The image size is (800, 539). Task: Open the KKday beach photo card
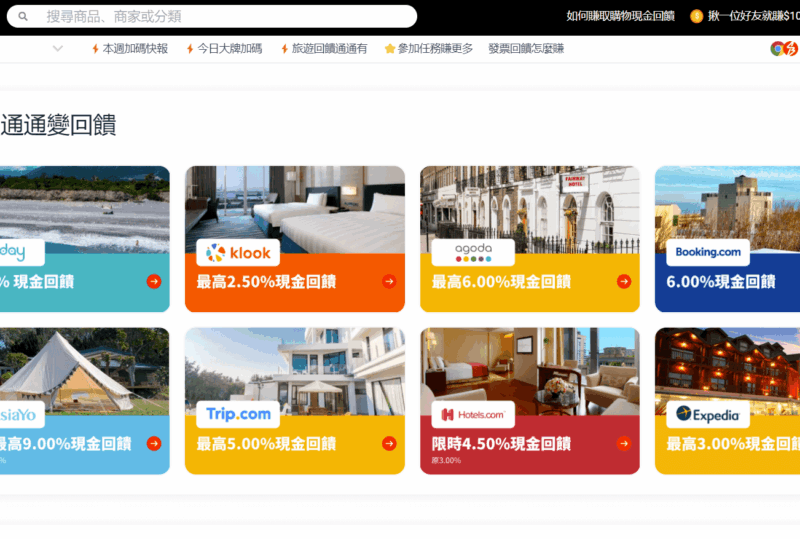point(85,209)
